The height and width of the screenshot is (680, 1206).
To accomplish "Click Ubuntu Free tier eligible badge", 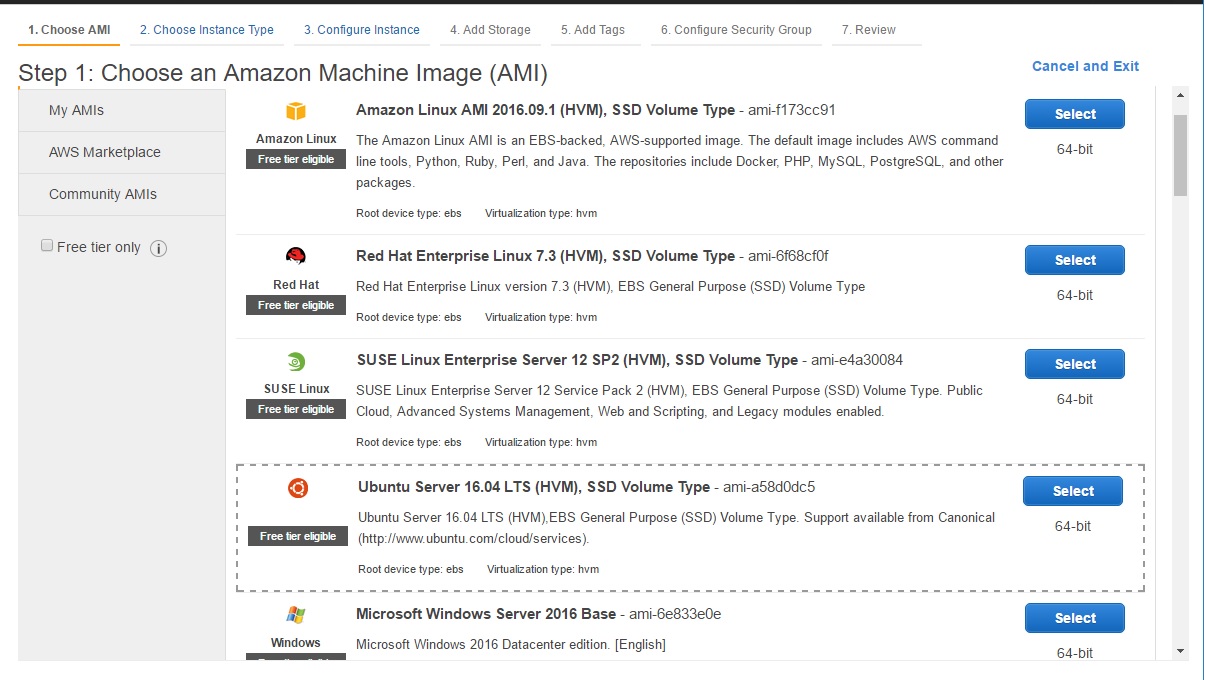I will [x=298, y=536].
